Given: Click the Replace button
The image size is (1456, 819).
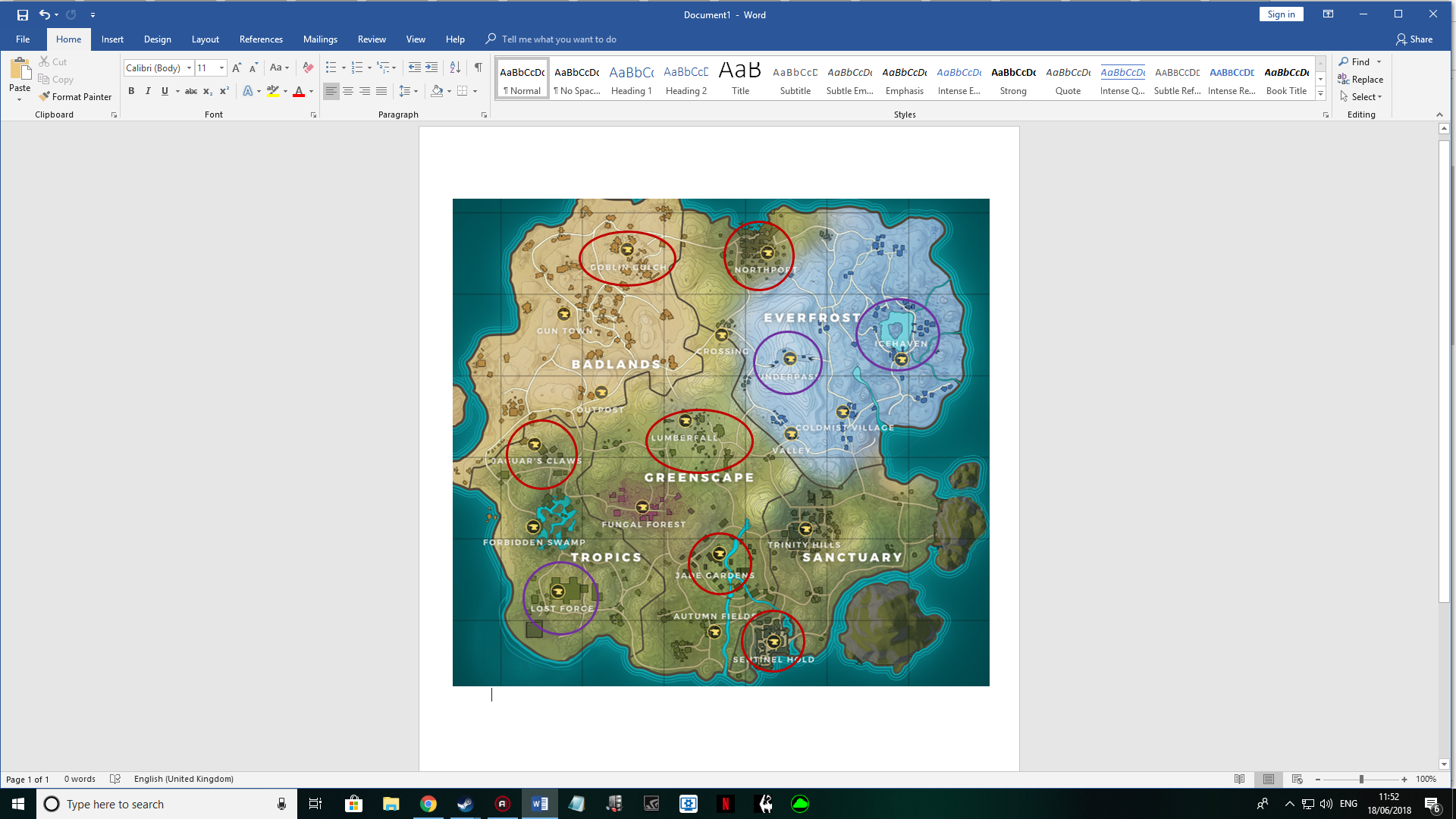Looking at the screenshot, I should coord(1360,80).
